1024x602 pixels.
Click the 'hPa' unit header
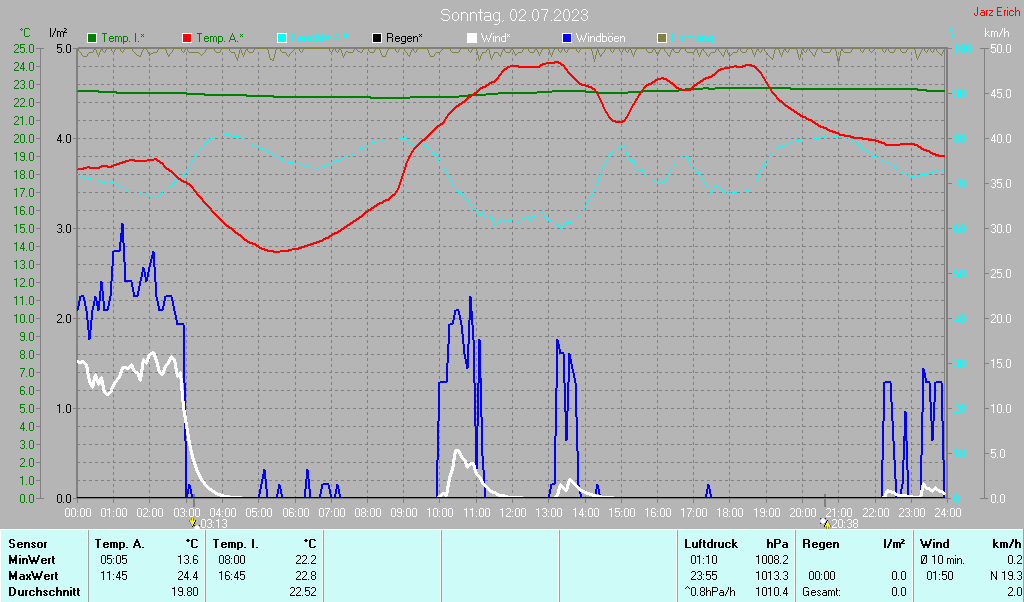(x=777, y=544)
